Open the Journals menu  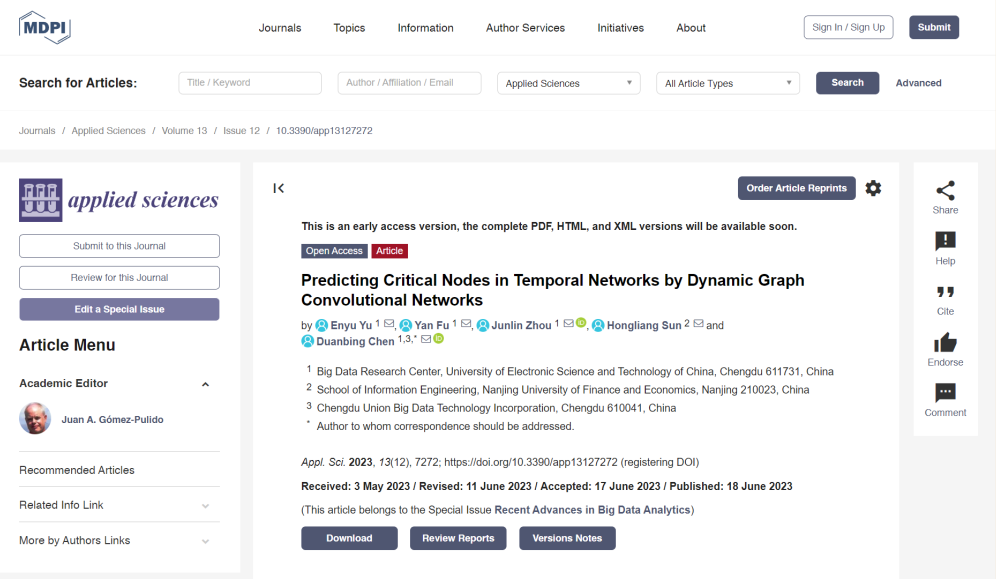coord(279,28)
